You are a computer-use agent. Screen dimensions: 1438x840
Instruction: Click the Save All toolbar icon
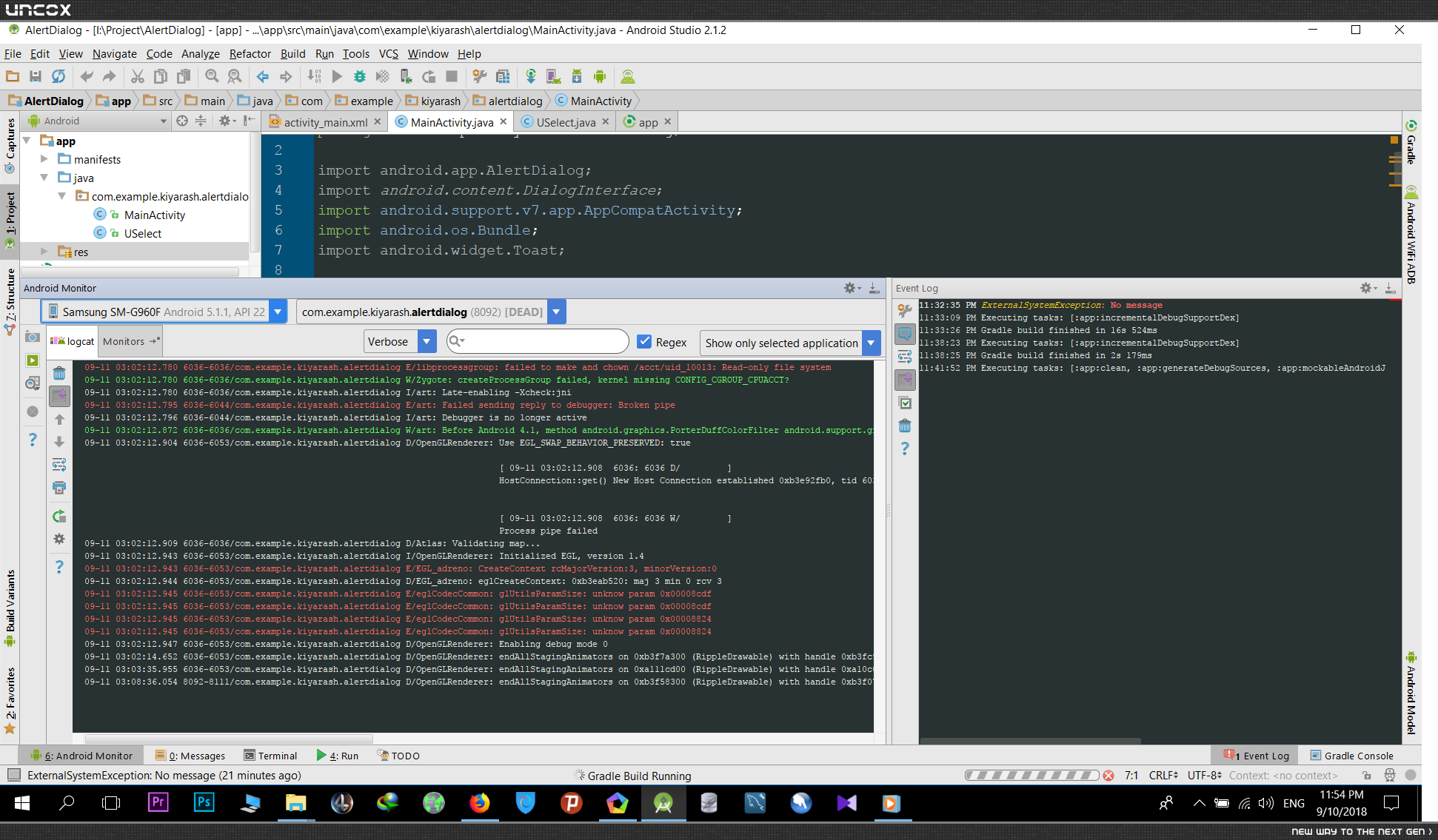coord(35,76)
